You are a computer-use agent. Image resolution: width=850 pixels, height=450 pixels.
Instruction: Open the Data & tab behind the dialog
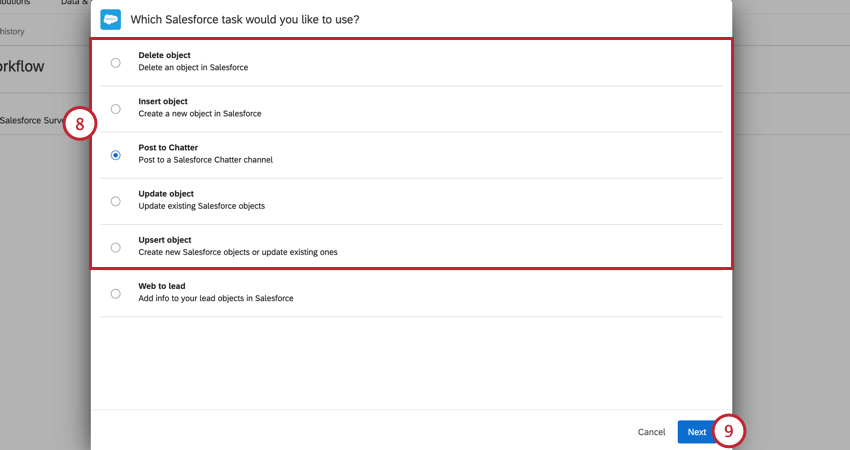pos(72,4)
